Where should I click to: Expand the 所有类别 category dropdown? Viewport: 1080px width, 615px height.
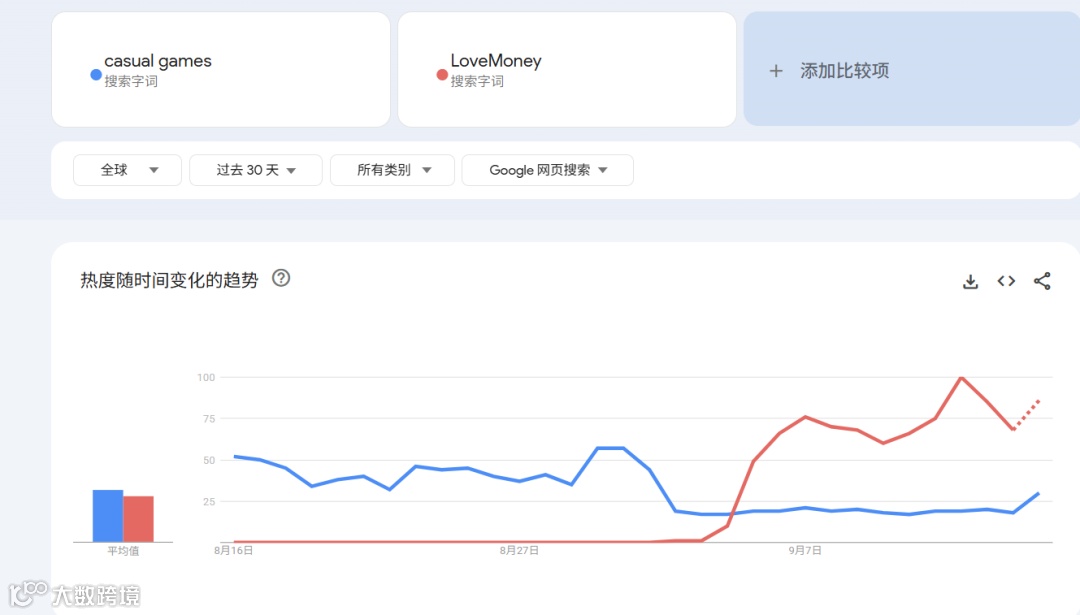pos(392,170)
